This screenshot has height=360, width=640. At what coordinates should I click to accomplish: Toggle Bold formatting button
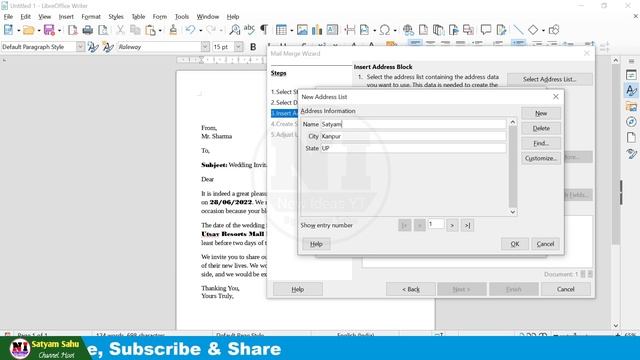click(253, 47)
